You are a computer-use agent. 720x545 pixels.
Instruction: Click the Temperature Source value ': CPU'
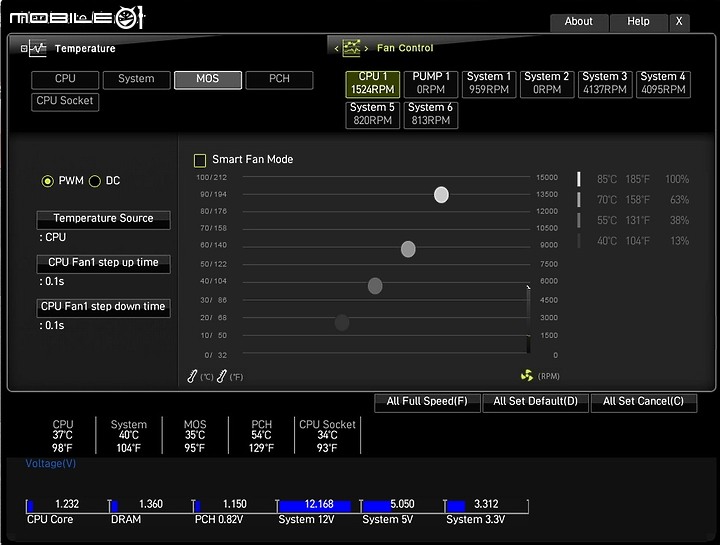click(53, 237)
